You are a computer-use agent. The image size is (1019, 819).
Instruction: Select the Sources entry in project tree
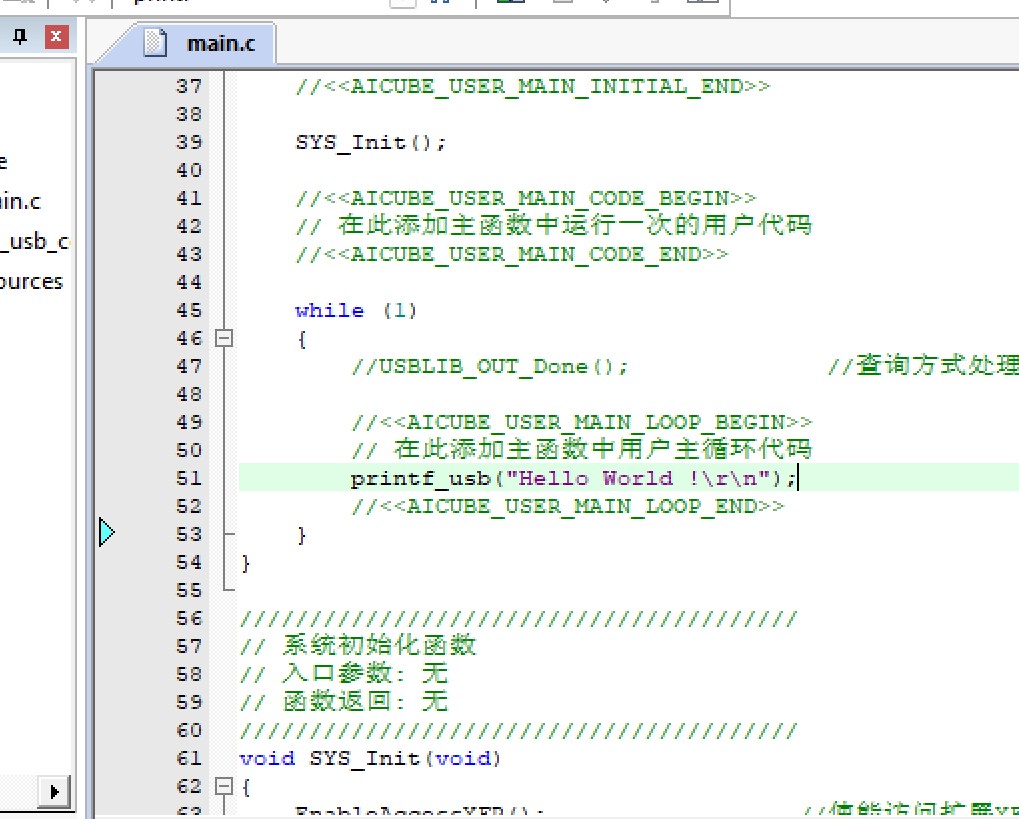coord(30,282)
